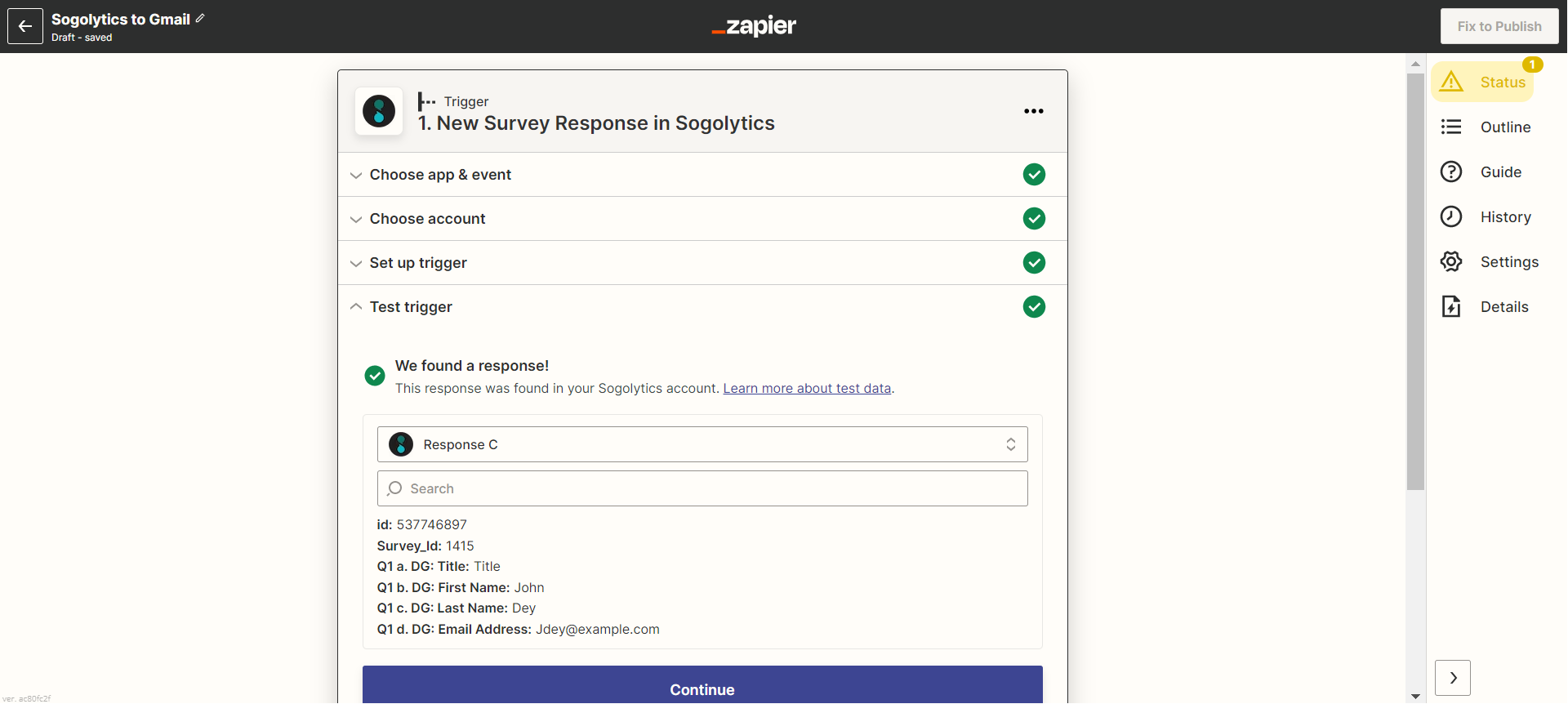
Task: Collapse the right sidebar with arrow button
Action: pos(1452,678)
